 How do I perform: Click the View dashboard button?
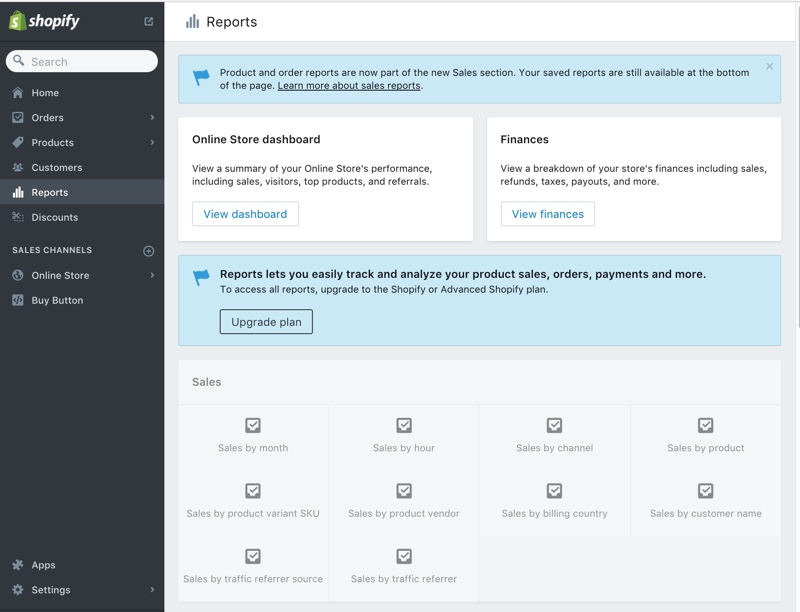[245, 214]
